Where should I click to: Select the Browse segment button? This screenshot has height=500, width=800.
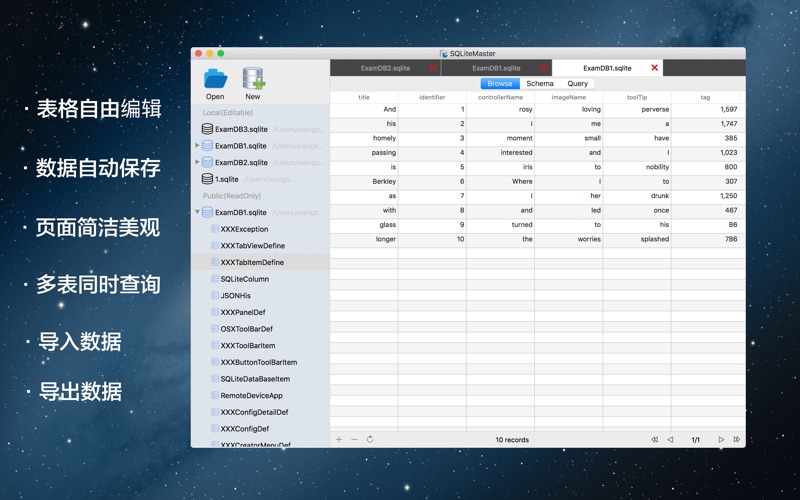pos(500,84)
